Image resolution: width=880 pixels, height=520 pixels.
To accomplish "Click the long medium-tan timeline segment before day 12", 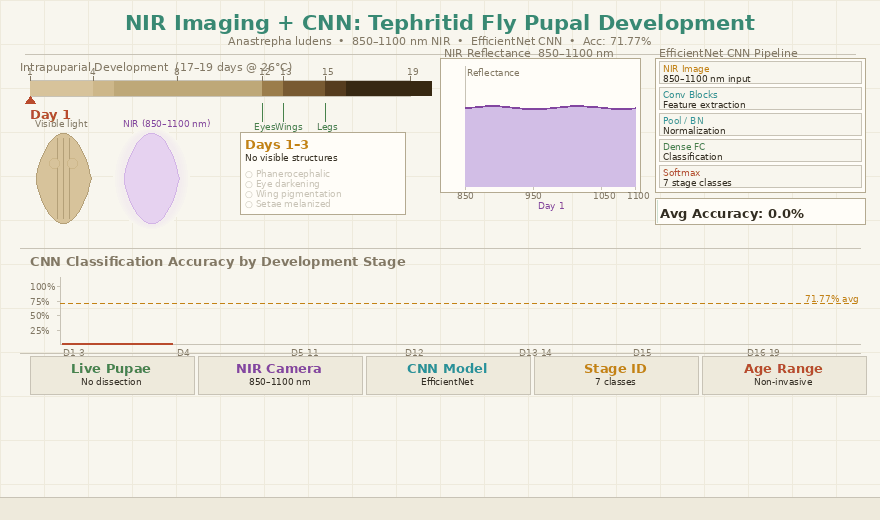I will click(x=188, y=89).
